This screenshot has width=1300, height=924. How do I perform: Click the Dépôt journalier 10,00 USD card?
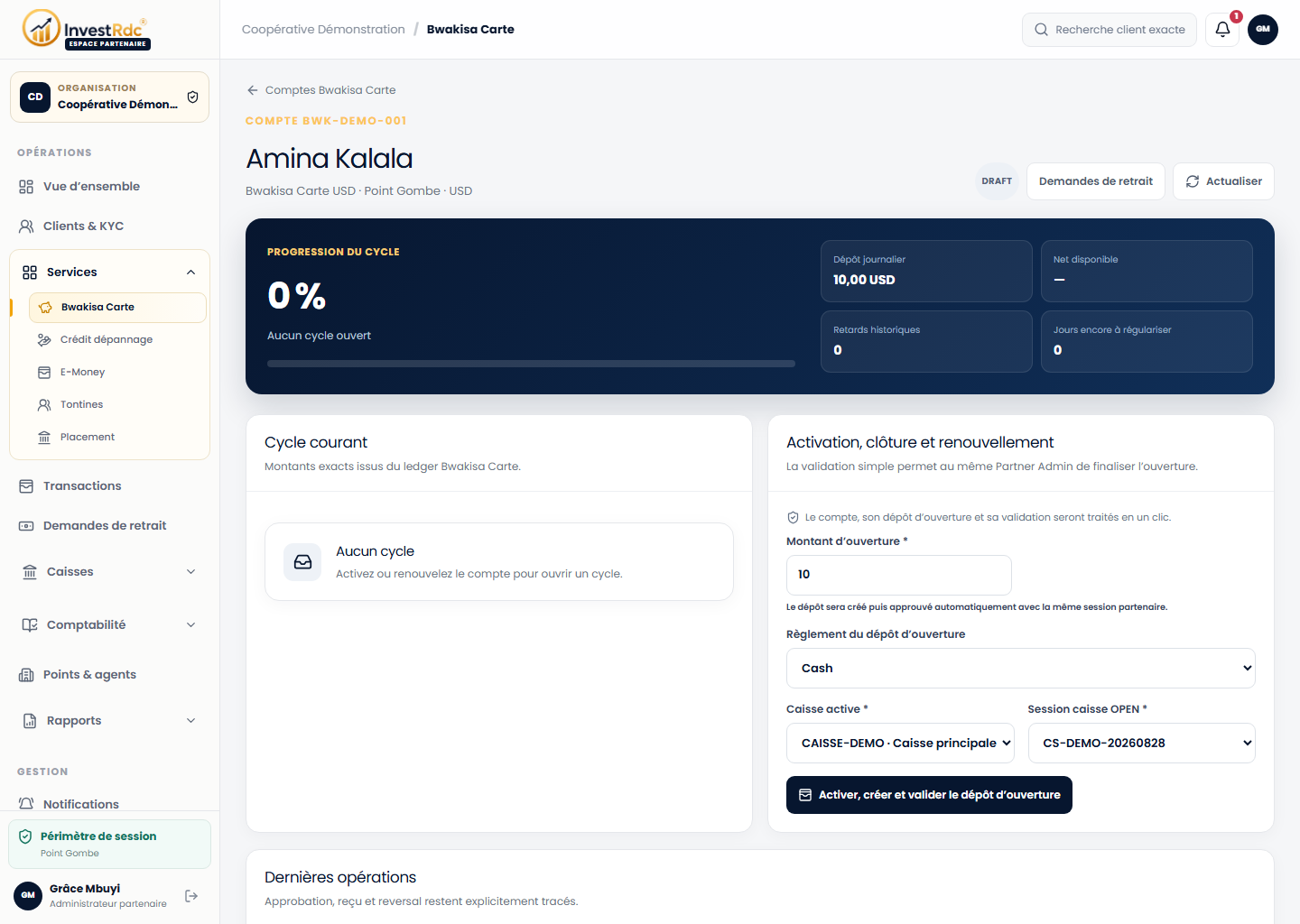[x=926, y=271]
